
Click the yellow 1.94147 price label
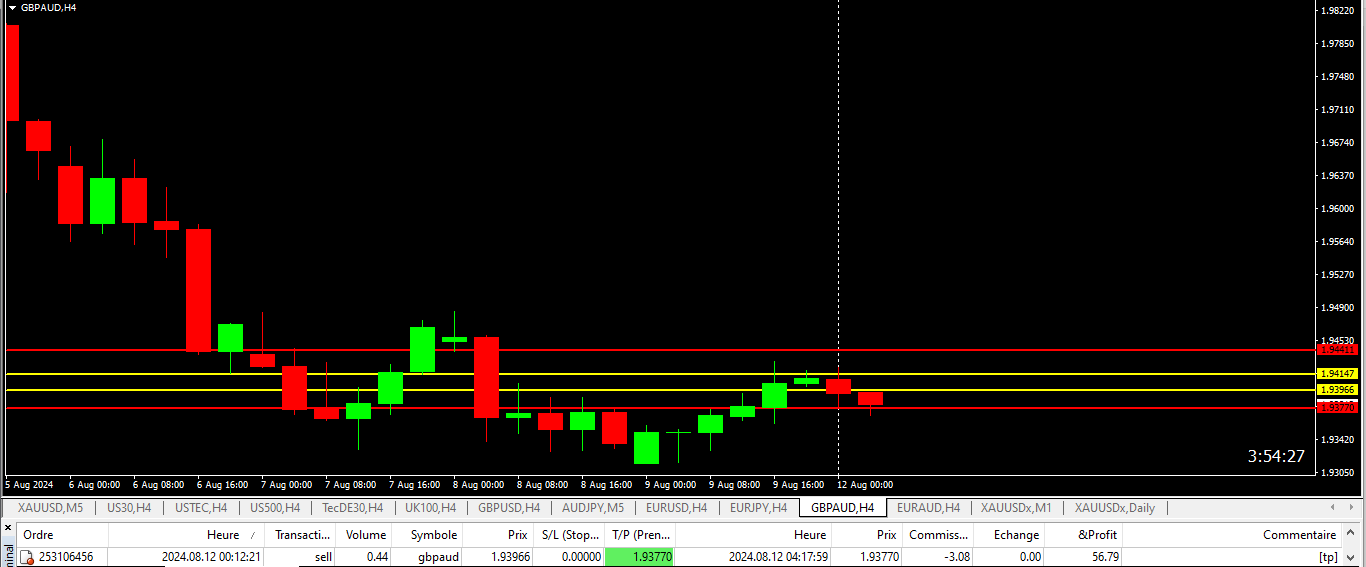tap(1337, 373)
